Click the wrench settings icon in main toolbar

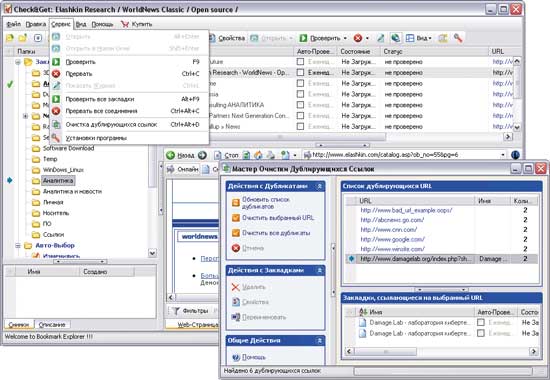click(458, 38)
